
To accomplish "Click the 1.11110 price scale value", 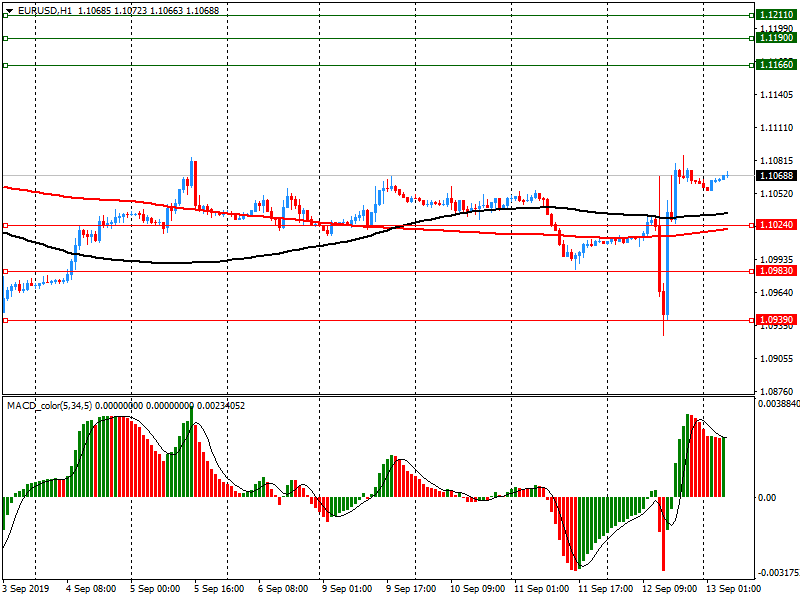I will click(777, 128).
